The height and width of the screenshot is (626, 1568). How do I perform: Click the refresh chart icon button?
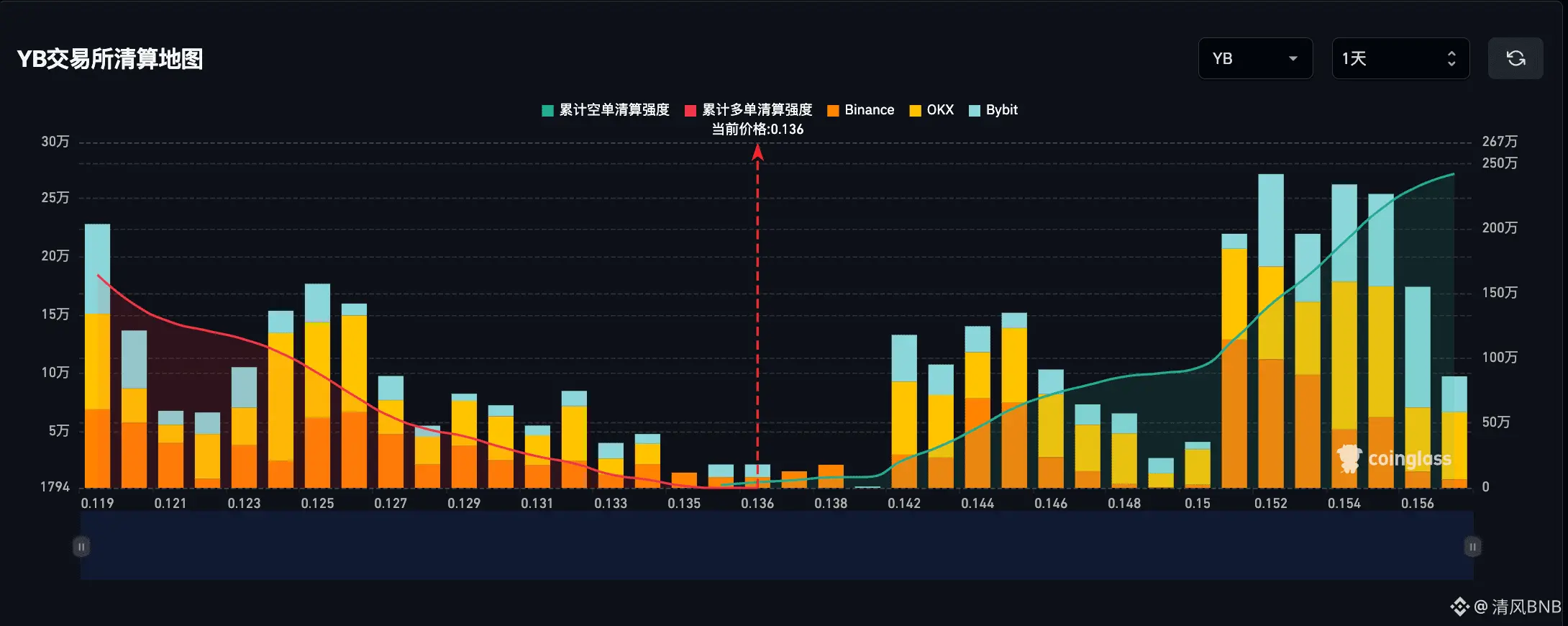click(1515, 58)
